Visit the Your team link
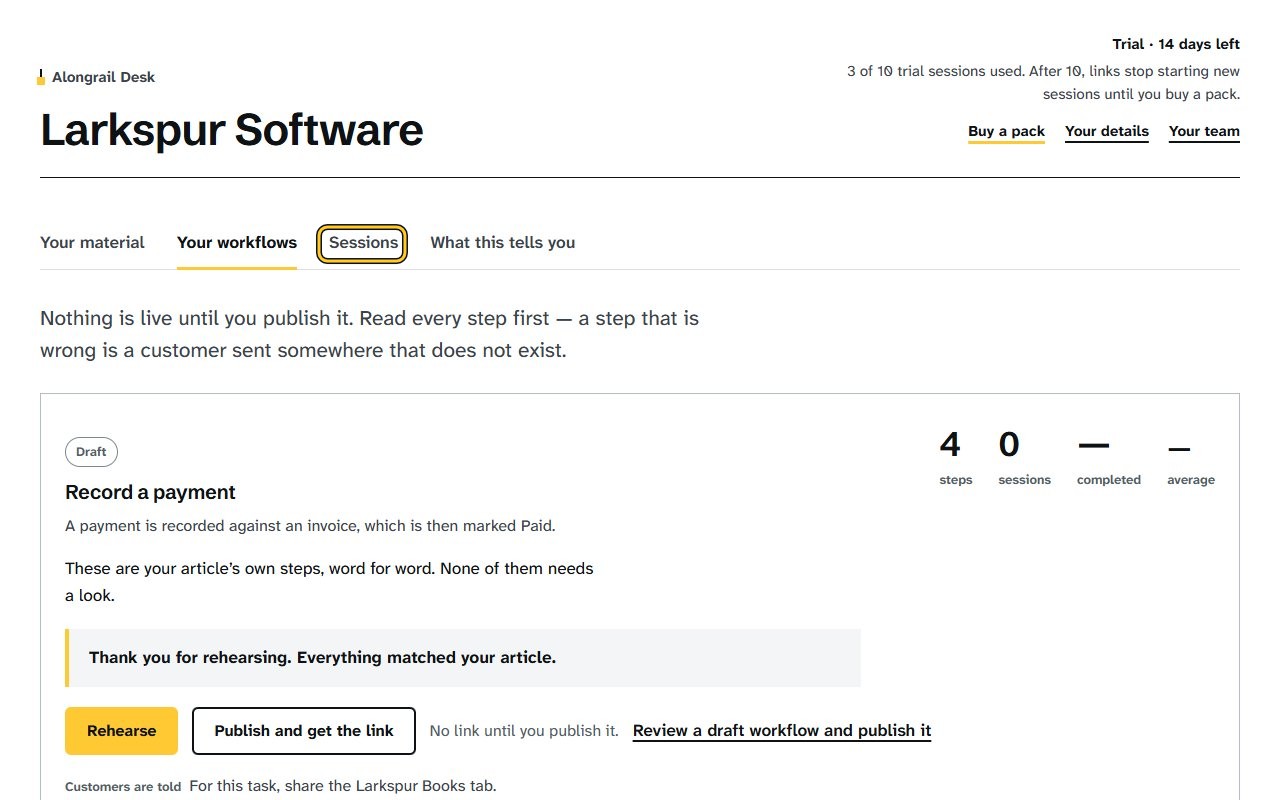The width and height of the screenshot is (1280, 800). click(1204, 131)
